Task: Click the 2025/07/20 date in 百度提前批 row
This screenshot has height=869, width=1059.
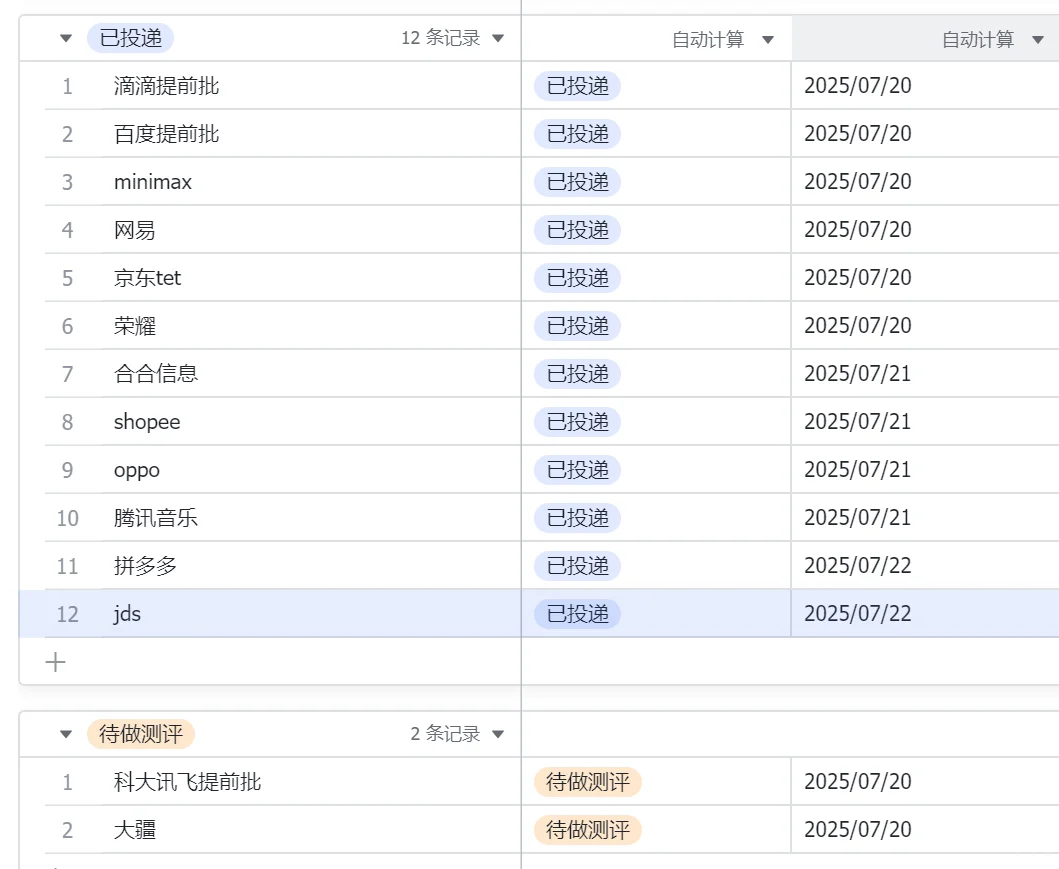Action: [x=858, y=134]
